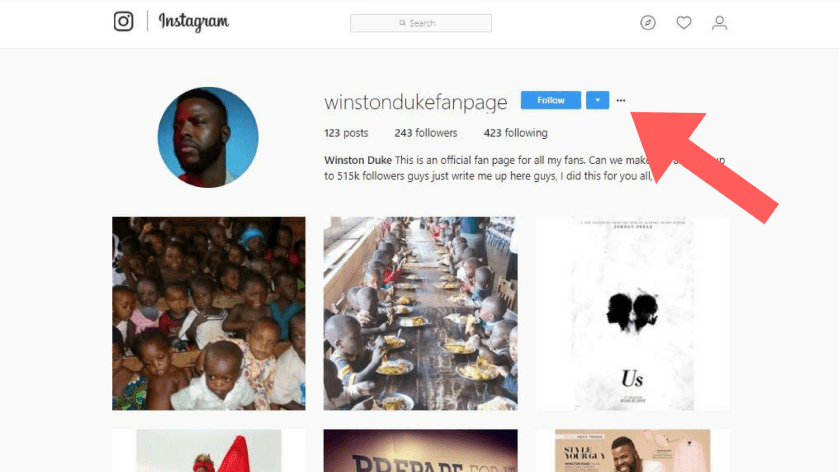
Task: Open the Instagram camera logo icon
Action: coord(123,21)
